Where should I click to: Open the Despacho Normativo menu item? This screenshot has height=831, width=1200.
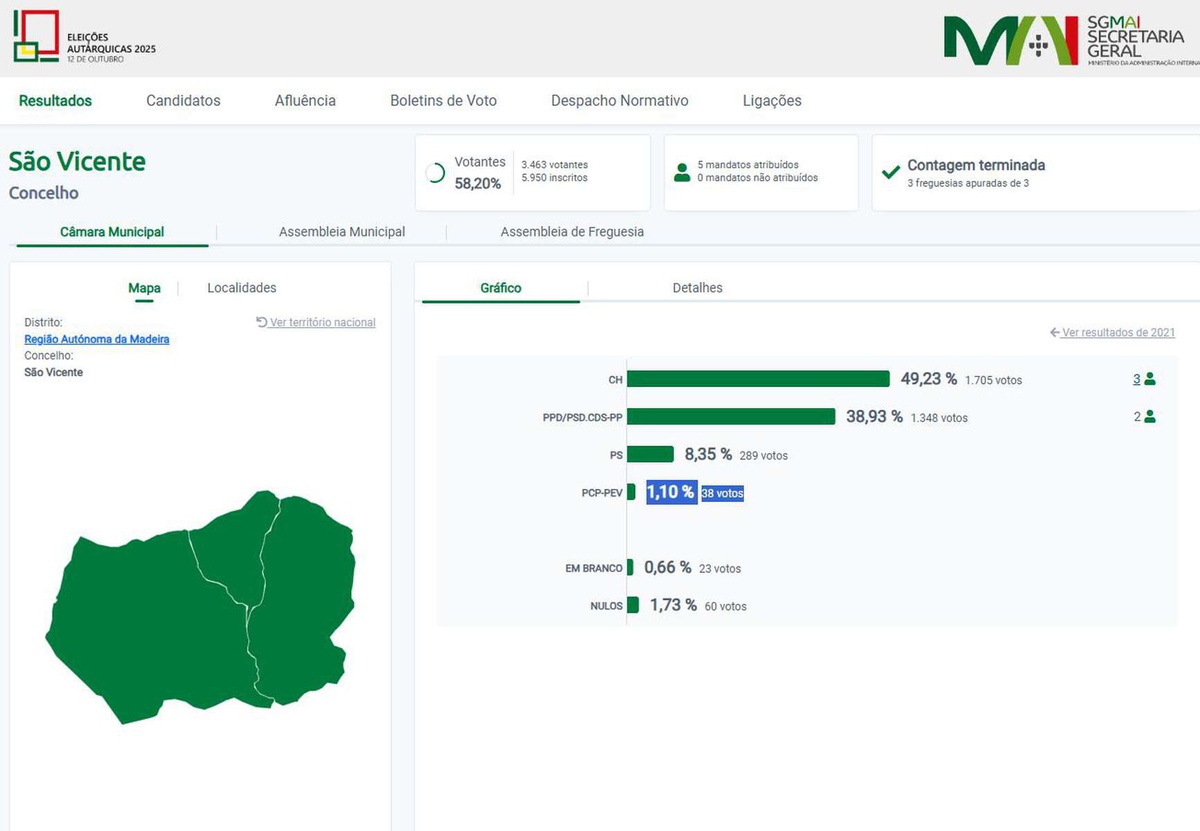pyautogui.click(x=619, y=101)
